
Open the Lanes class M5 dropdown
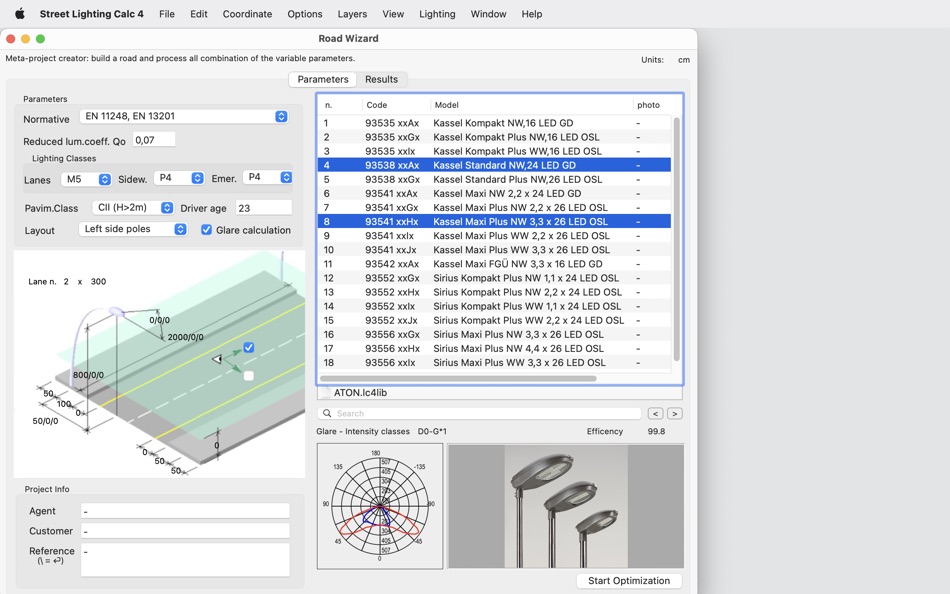[x=86, y=179]
